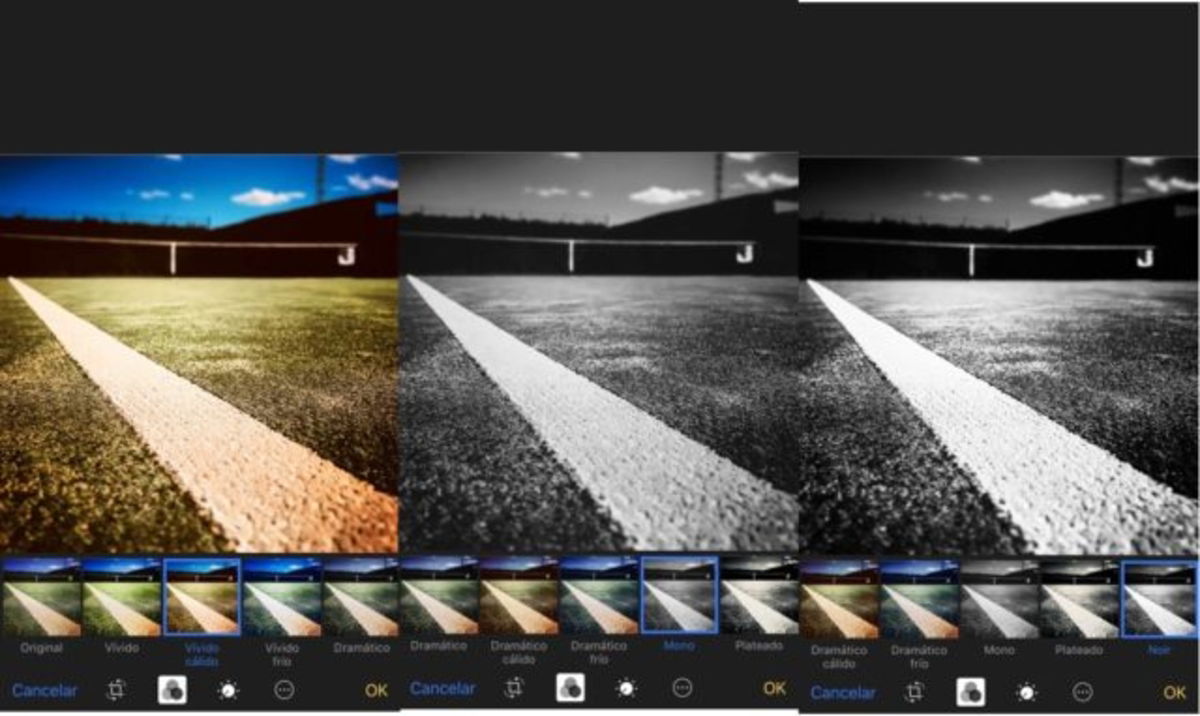Tap the crop icon in the left screen
Image resolution: width=1200 pixels, height=716 pixels.
coord(116,690)
